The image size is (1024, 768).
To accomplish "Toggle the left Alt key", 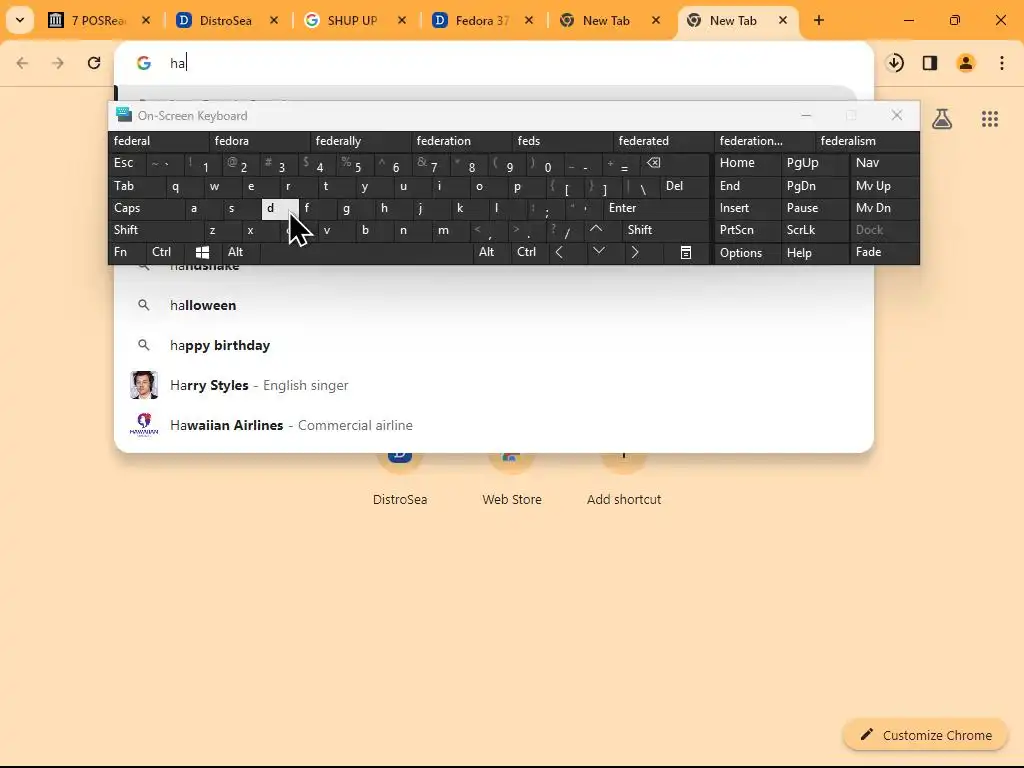I will coord(240,252).
